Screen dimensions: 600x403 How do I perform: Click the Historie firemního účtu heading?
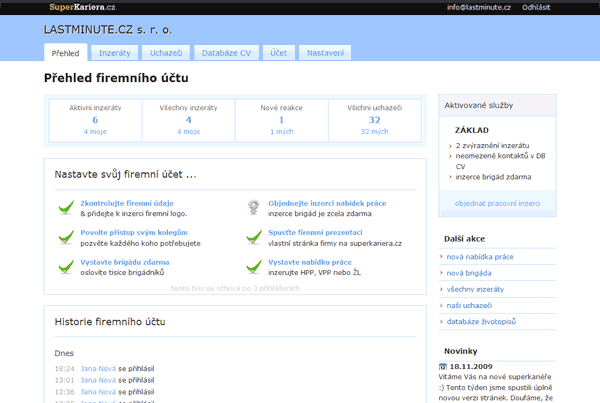tap(110, 322)
